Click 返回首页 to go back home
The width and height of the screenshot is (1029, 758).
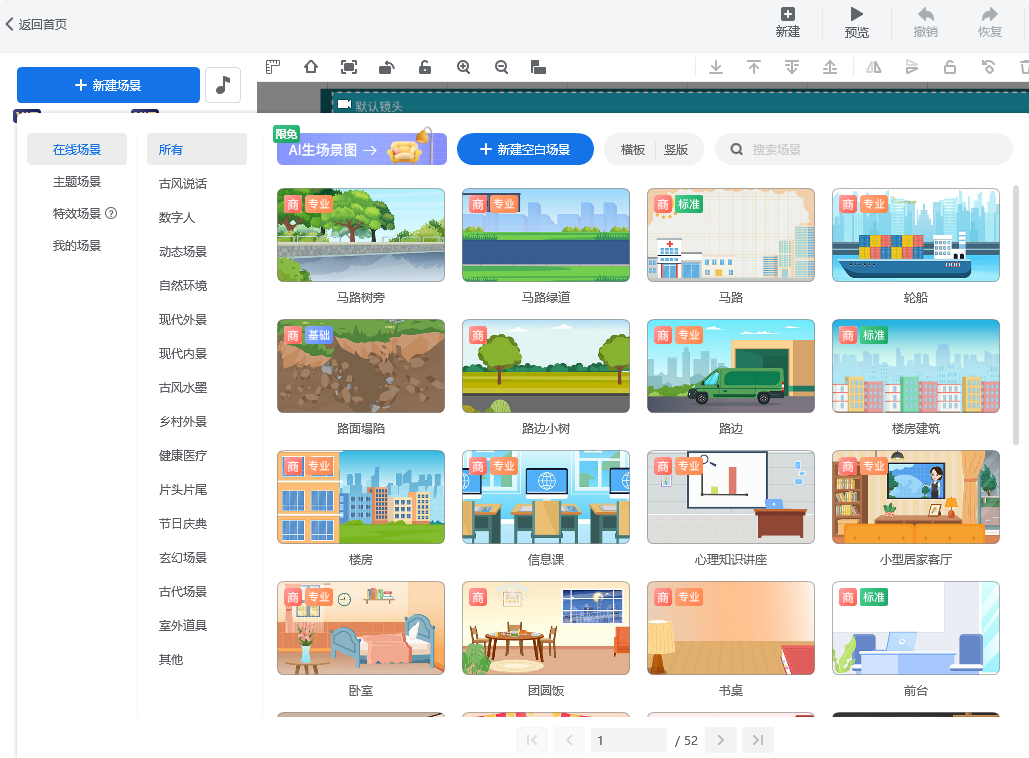(x=38, y=24)
